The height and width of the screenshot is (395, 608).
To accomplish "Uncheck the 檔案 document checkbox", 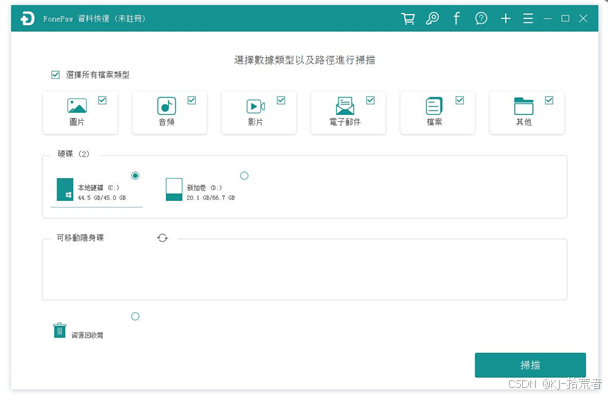I will tap(459, 100).
